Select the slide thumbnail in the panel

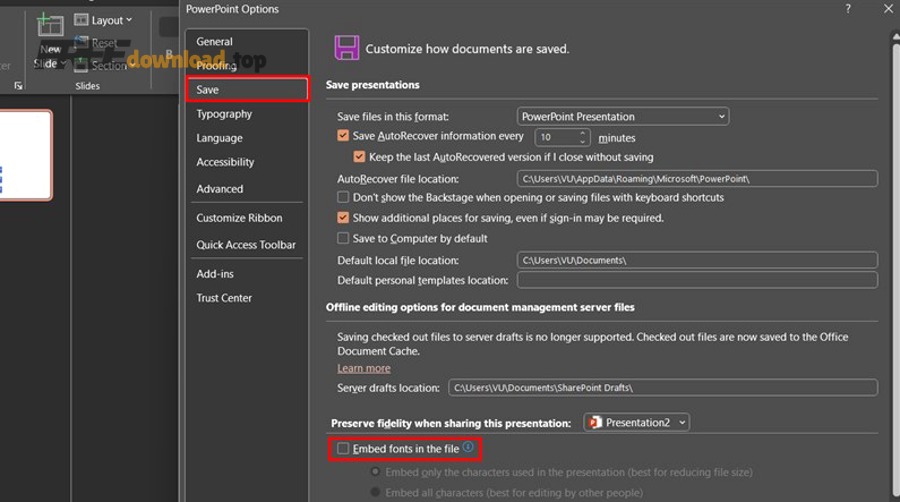point(26,155)
